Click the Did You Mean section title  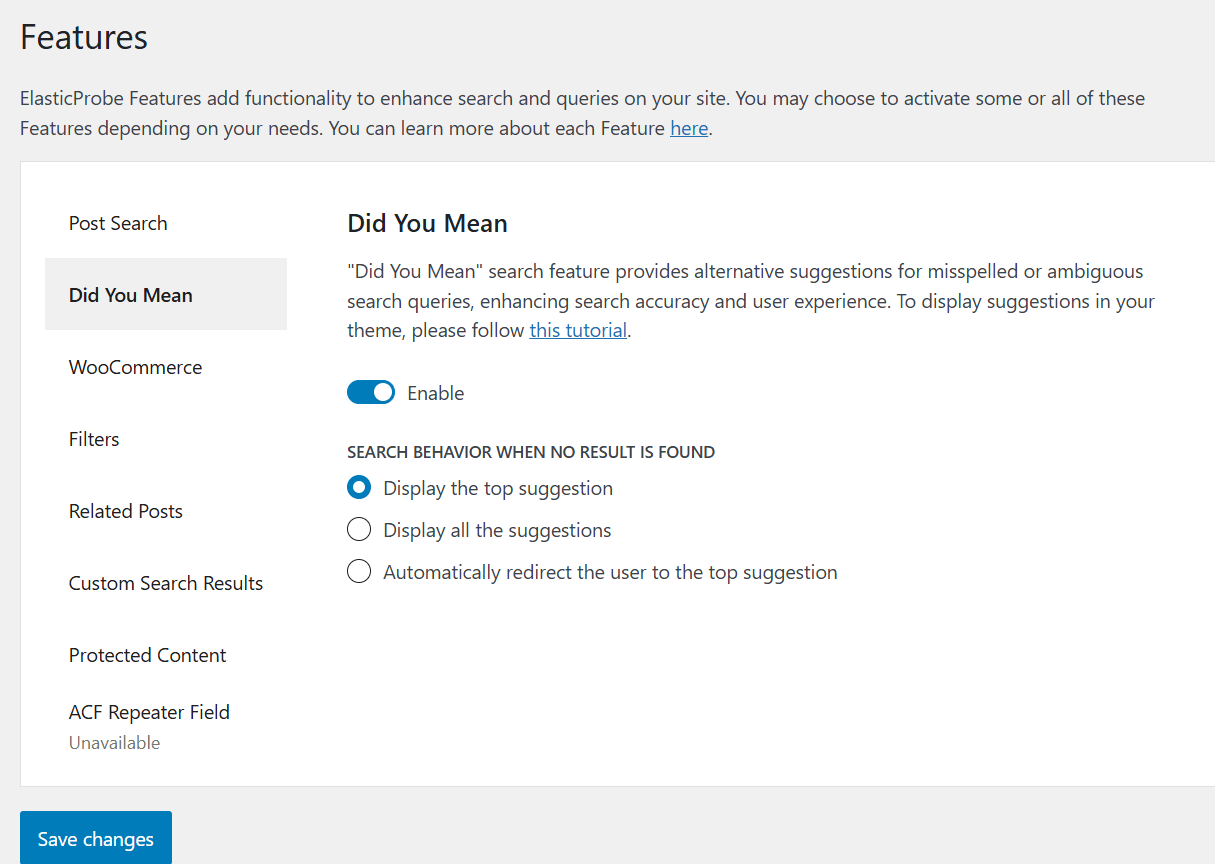427,223
